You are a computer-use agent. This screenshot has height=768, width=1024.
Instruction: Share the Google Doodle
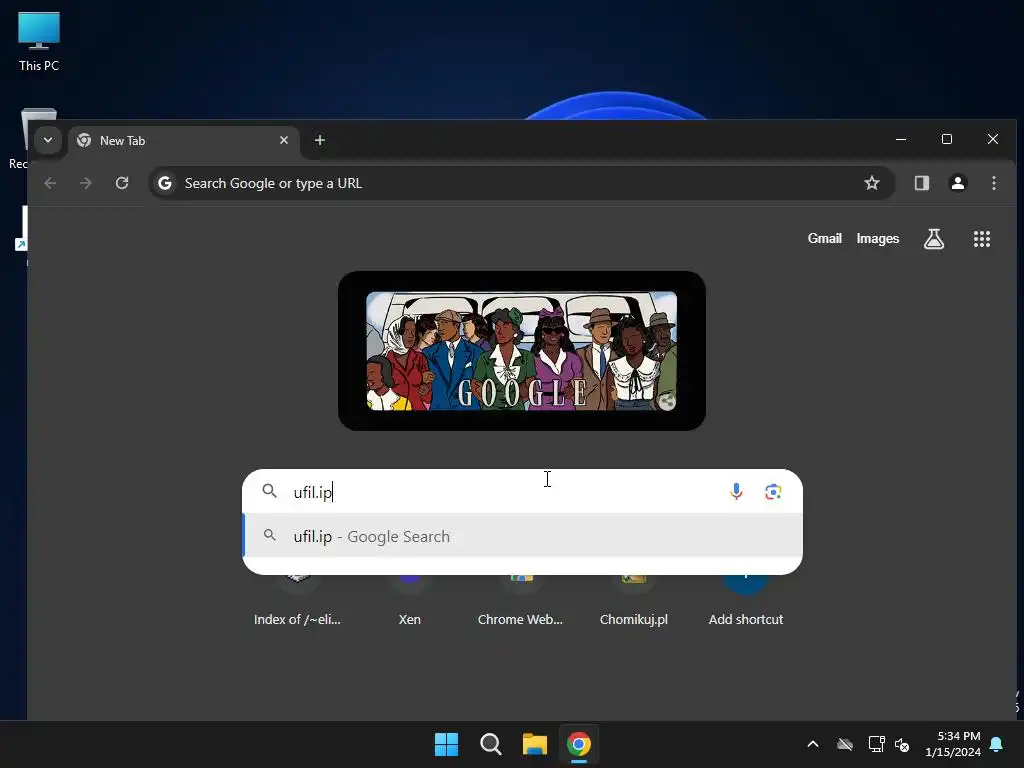point(666,401)
